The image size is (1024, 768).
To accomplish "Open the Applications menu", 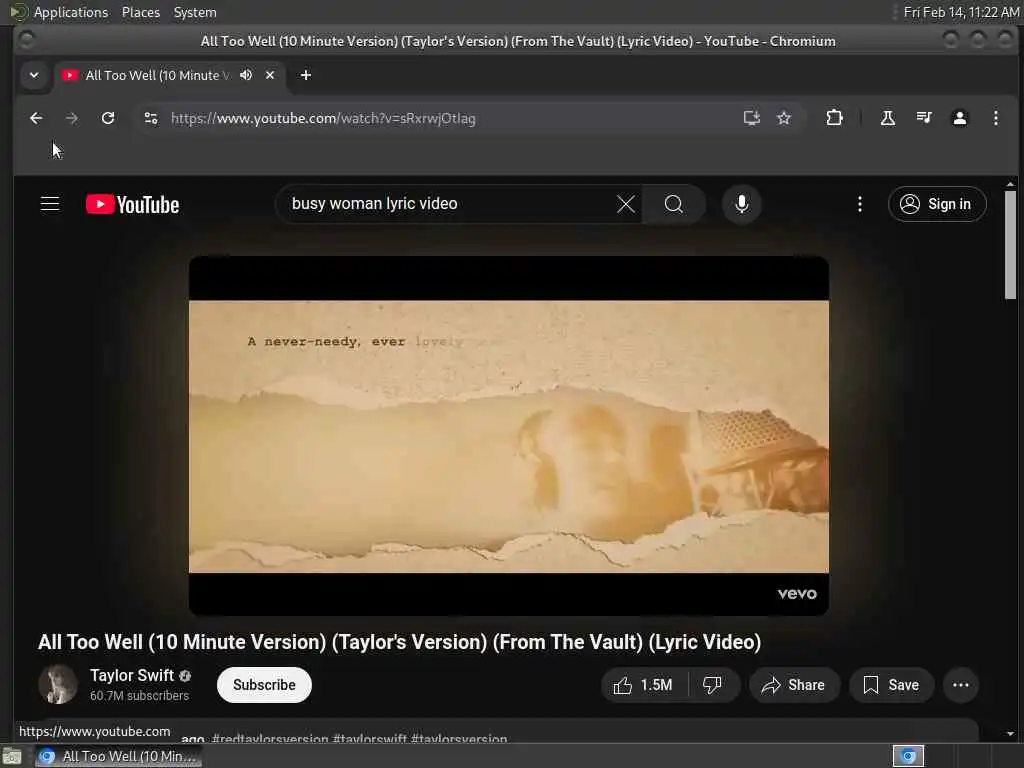I will 71,12.
